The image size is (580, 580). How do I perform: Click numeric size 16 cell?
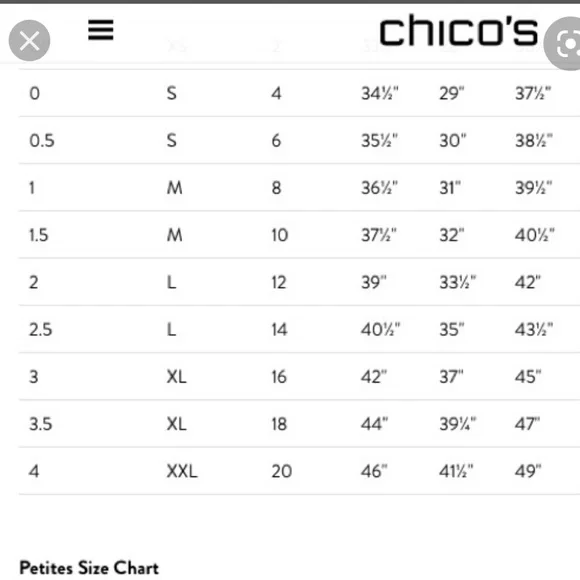[279, 377]
